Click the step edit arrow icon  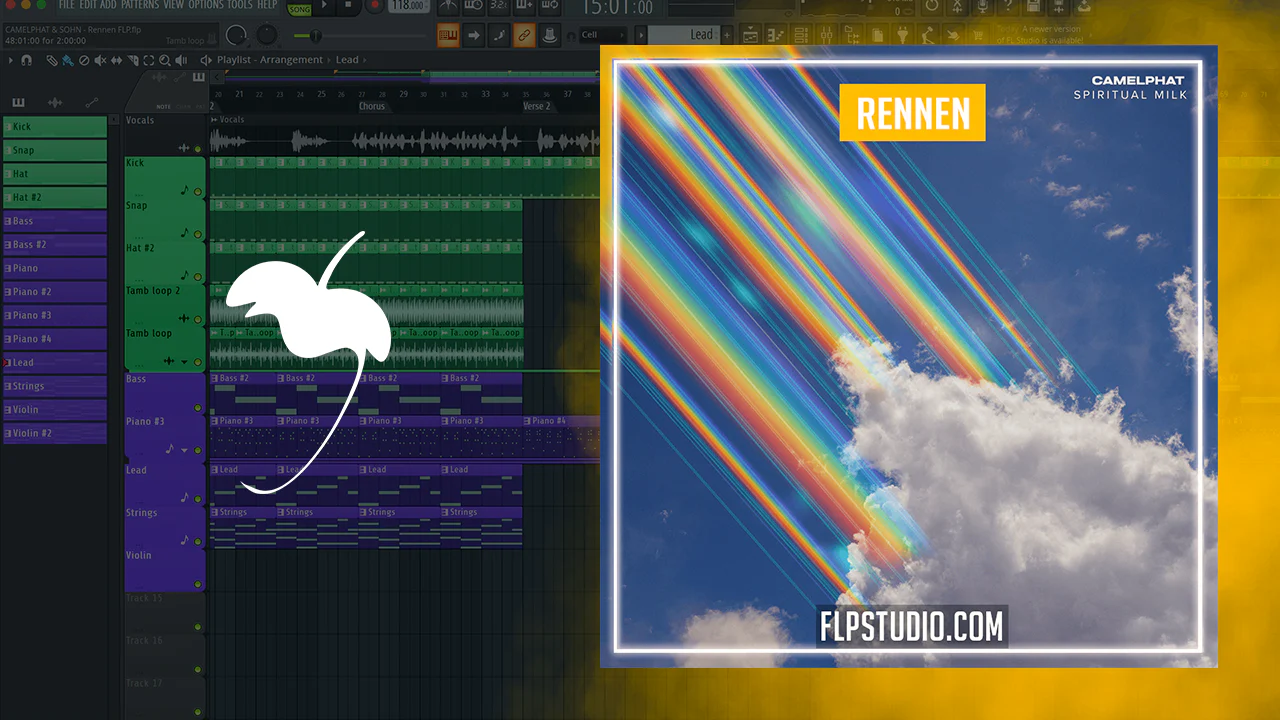pos(474,36)
